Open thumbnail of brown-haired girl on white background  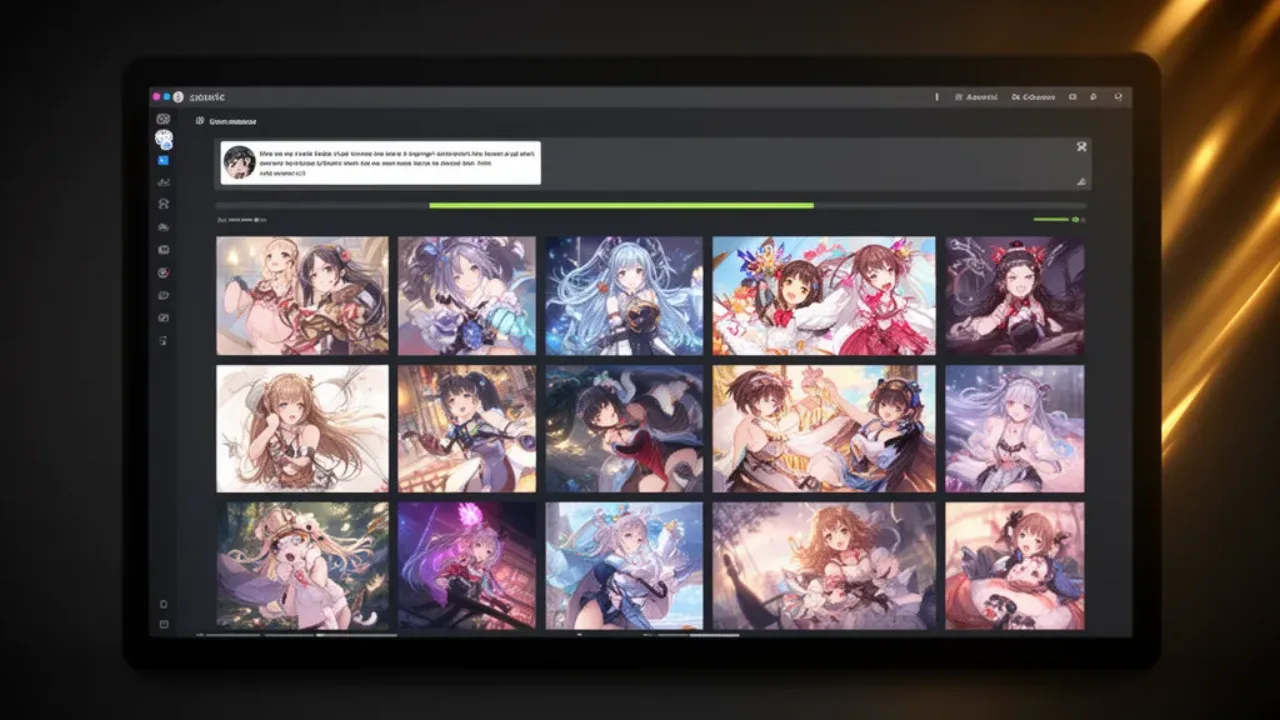click(302, 429)
